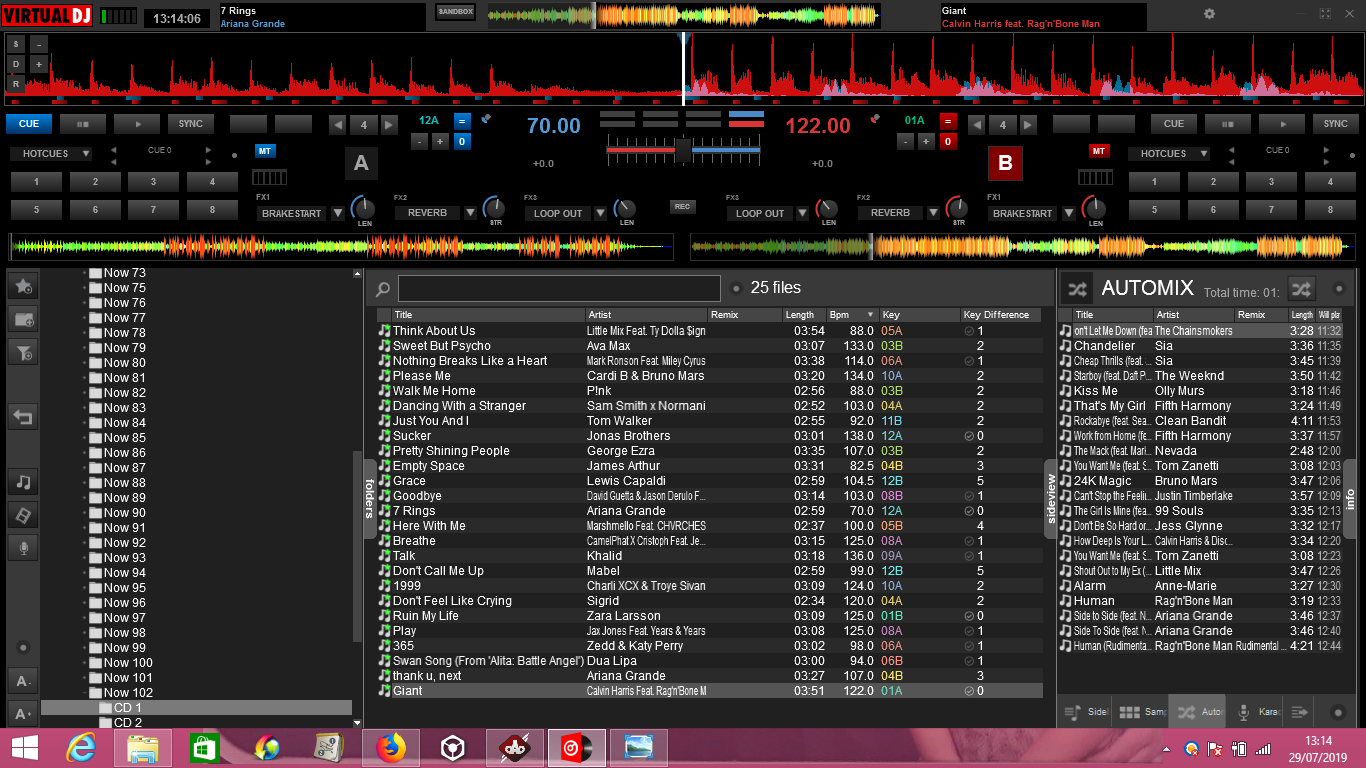Image resolution: width=1366 pixels, height=768 pixels.
Task: Click the search magnifier icon
Action: coord(382,290)
